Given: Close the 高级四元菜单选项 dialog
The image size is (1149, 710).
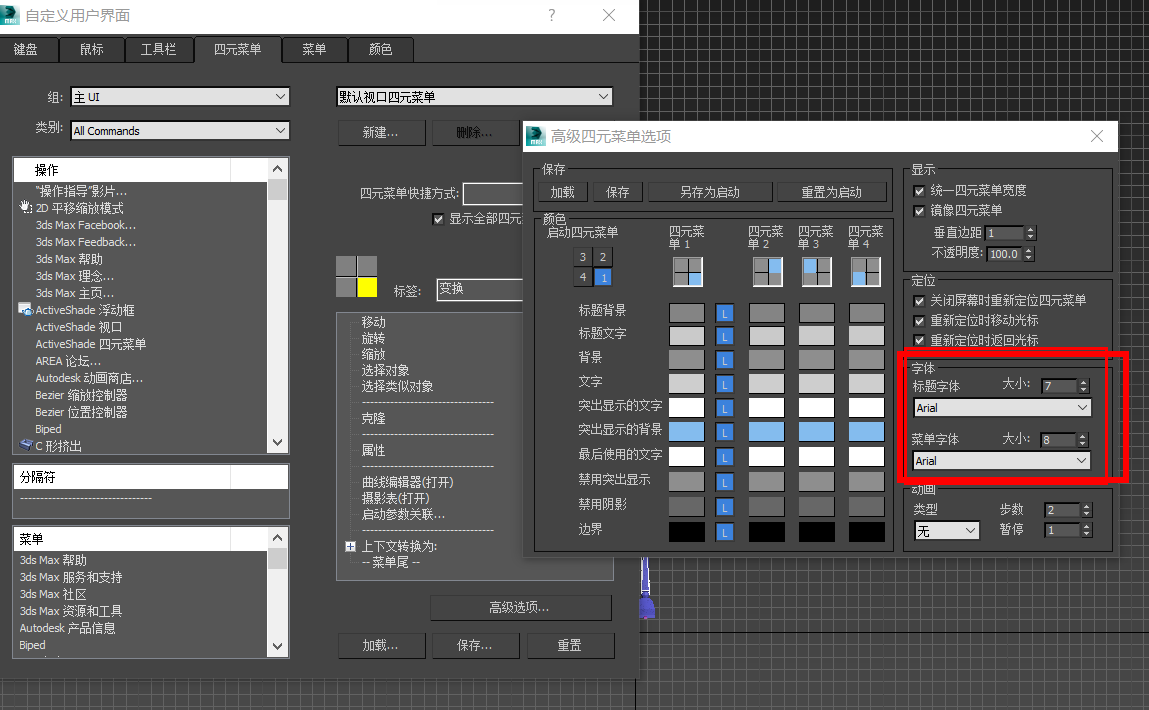Looking at the screenshot, I should tap(1096, 136).
